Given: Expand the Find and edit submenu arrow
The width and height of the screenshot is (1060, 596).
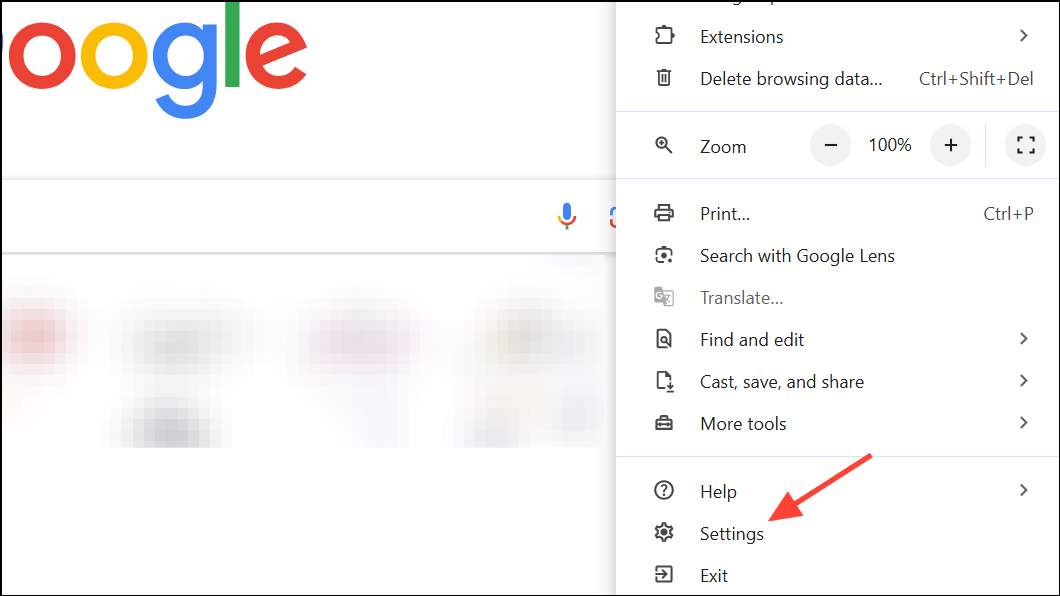Looking at the screenshot, I should tap(1023, 340).
